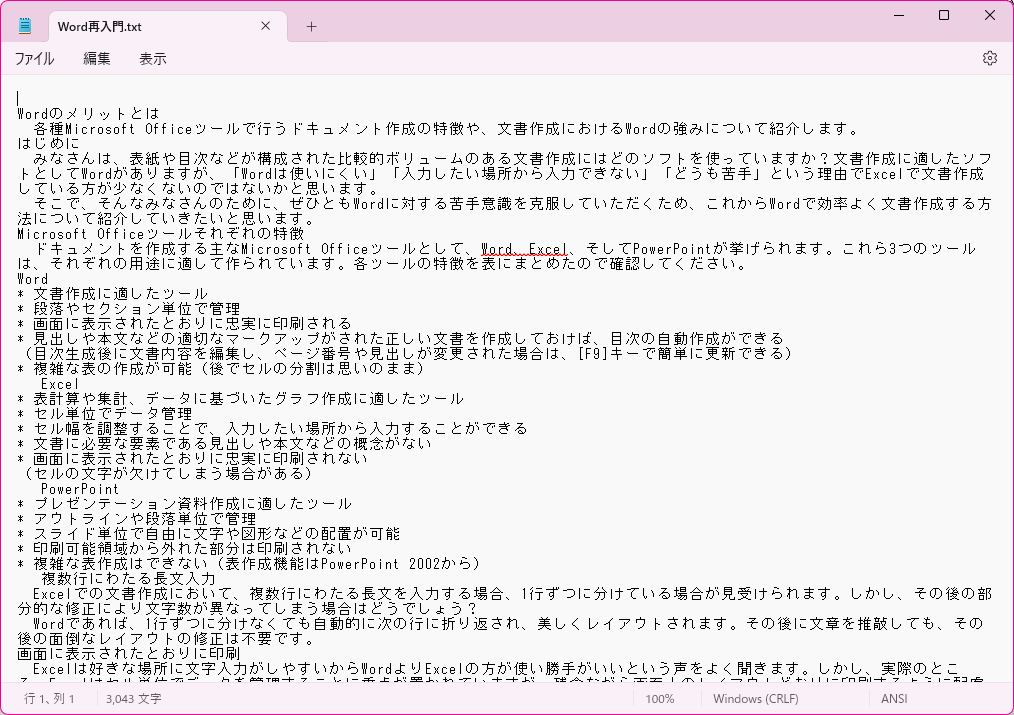Viewport: 1014px width, 715px height.
Task: Click the standalone Word line
Action: pos(32,279)
